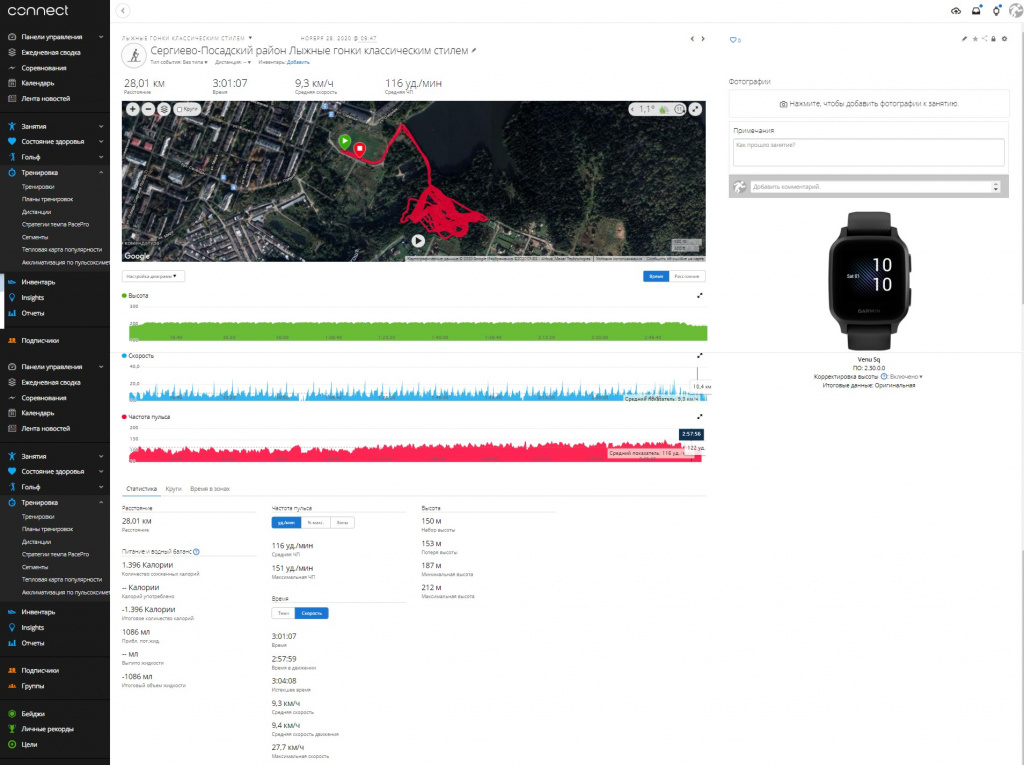Open Личные рекорды in the sidebar
This screenshot has width=1024, height=765.
coord(47,729)
